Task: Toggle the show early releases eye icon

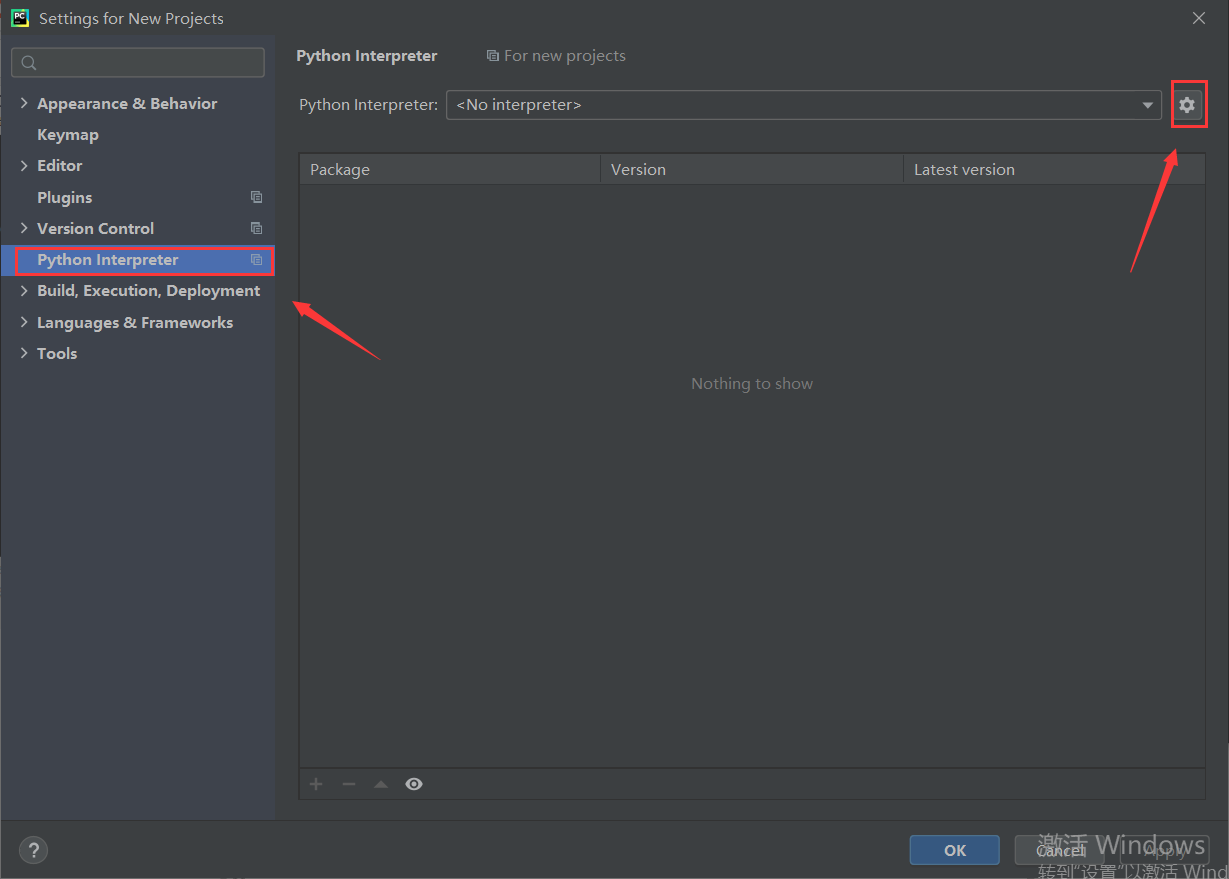Action: coord(414,784)
